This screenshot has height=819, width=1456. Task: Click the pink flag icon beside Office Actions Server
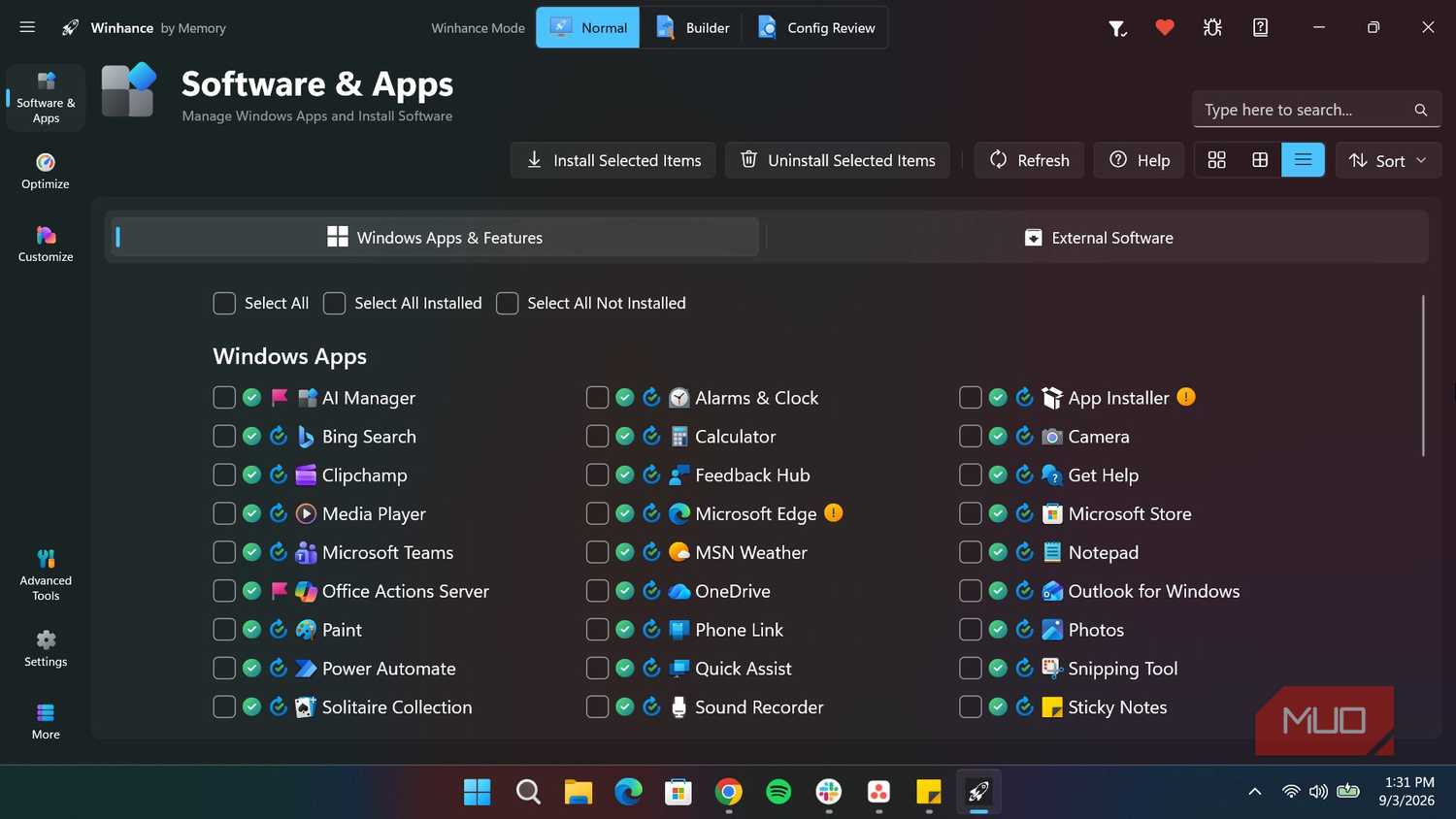tap(280, 590)
